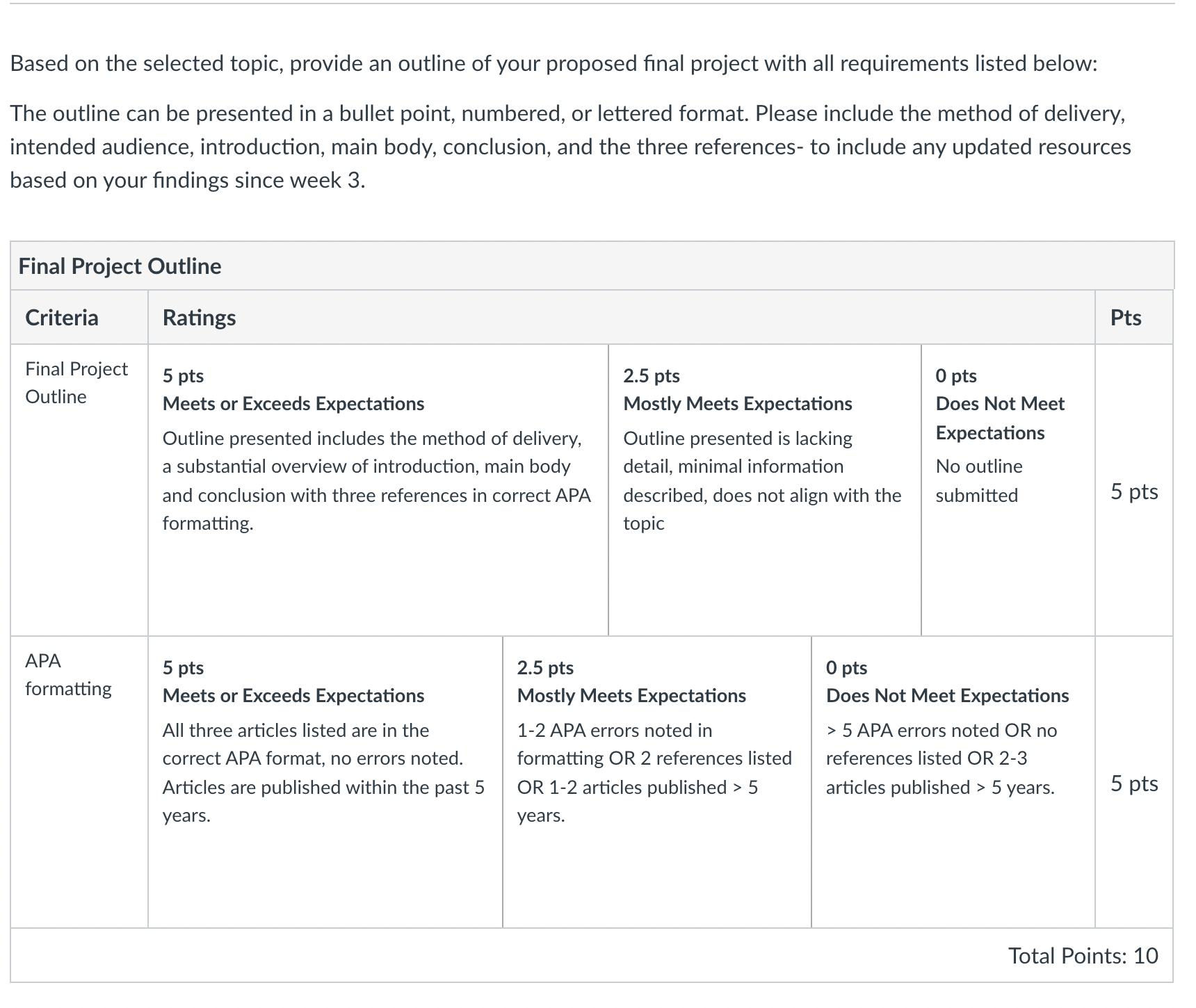Click 'No outline submitted' description text
Viewport: 1196px width, 1008px height.
coord(978,480)
